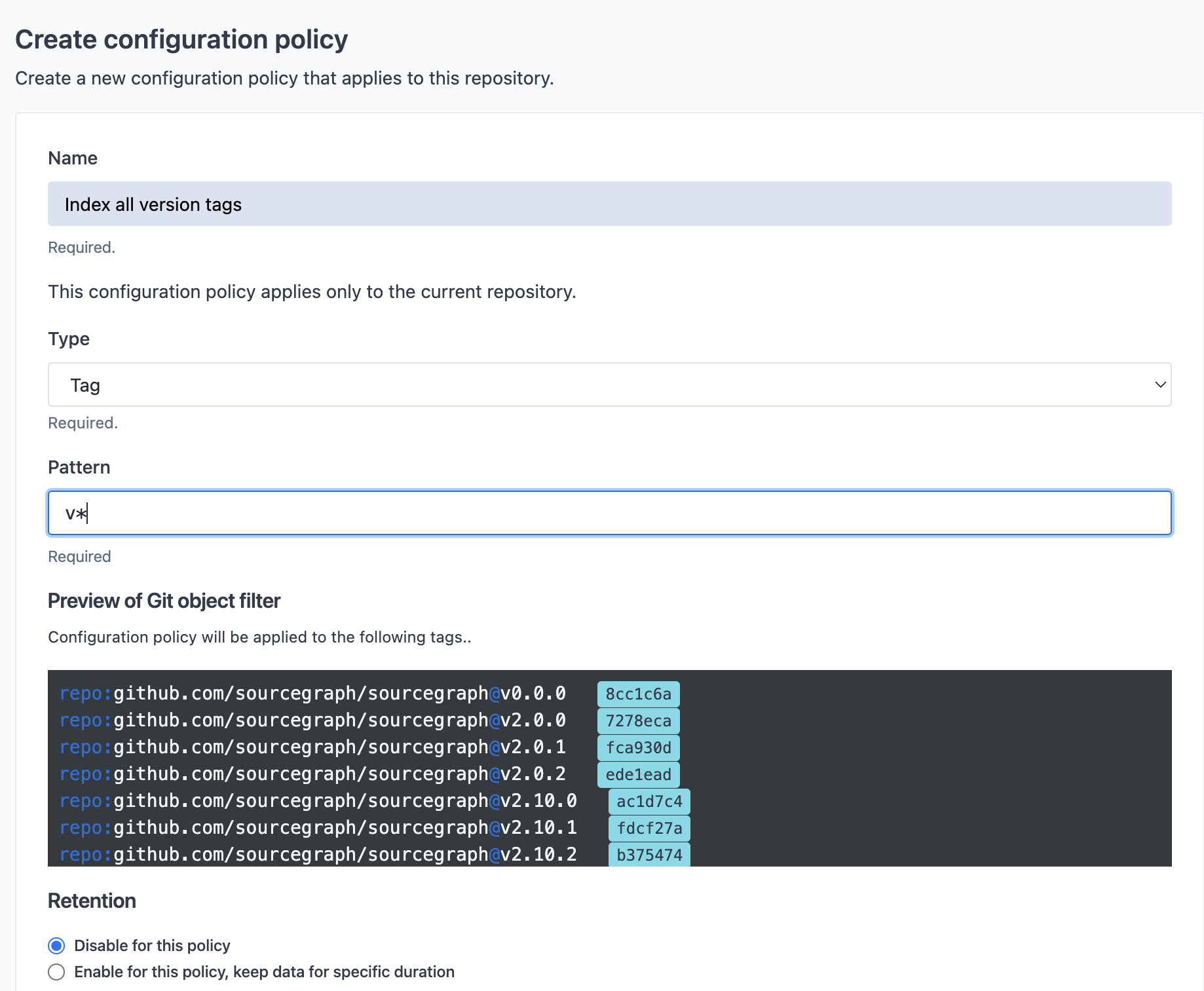Click the v2.0.1 repo line
The height and width of the screenshot is (991, 1204).
(x=312, y=747)
